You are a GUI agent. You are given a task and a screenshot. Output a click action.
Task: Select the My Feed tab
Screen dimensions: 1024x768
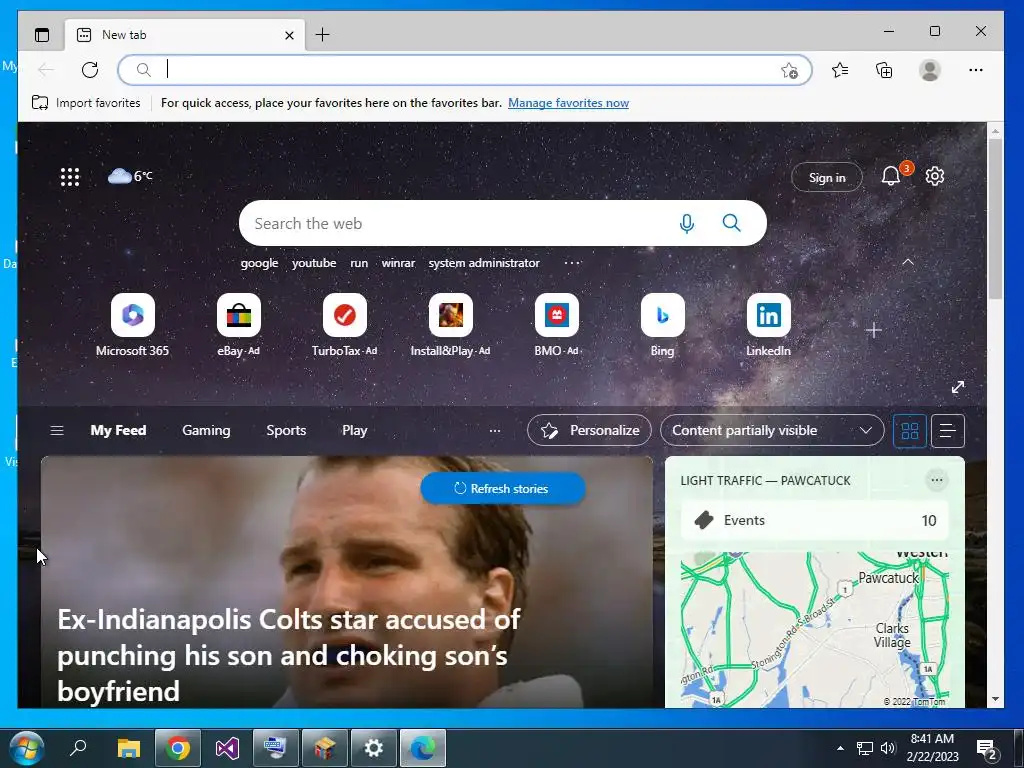coord(118,430)
